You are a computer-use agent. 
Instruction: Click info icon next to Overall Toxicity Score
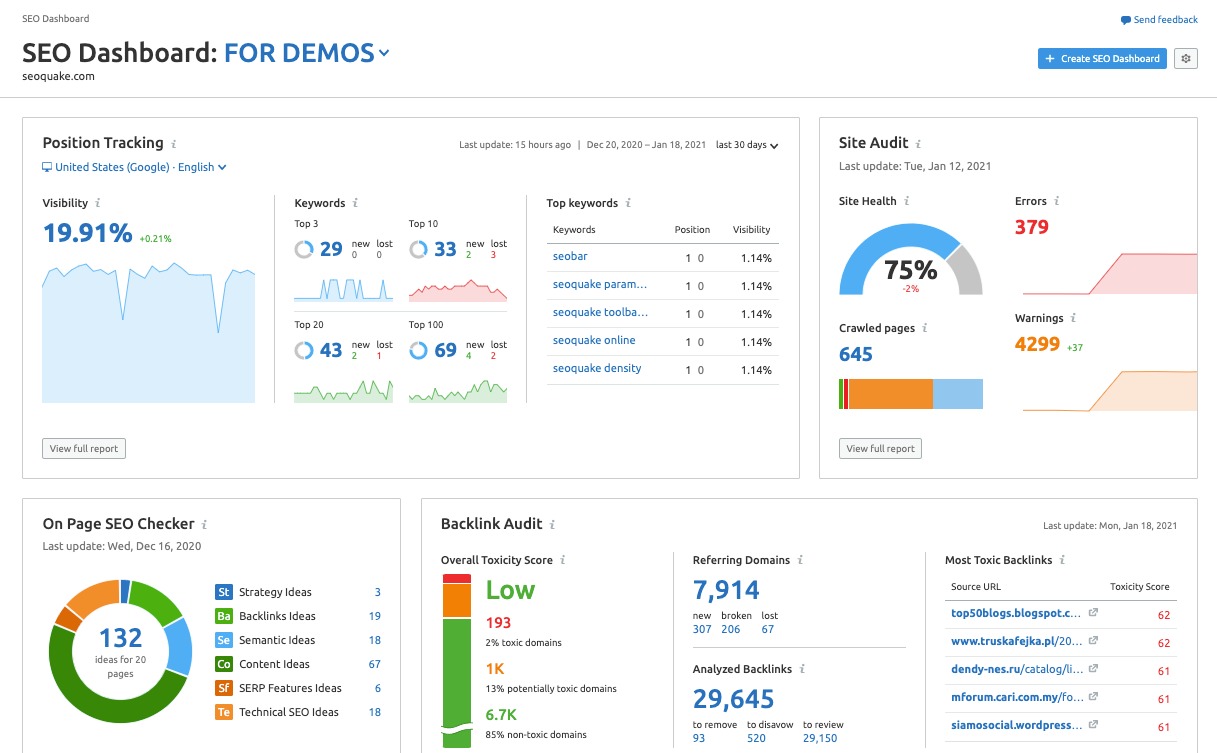coord(563,560)
